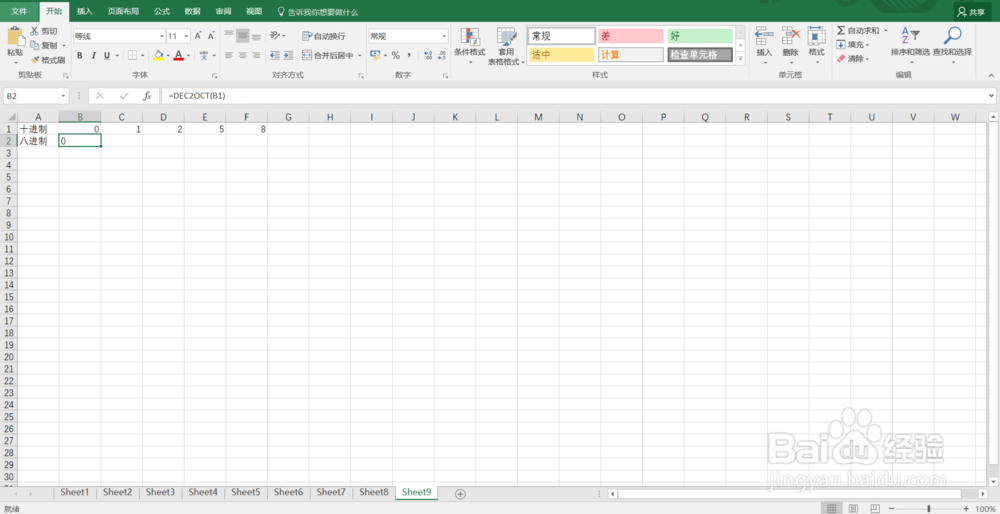
Task: Cut selection with 剪切 scissors
Action: pos(44,31)
